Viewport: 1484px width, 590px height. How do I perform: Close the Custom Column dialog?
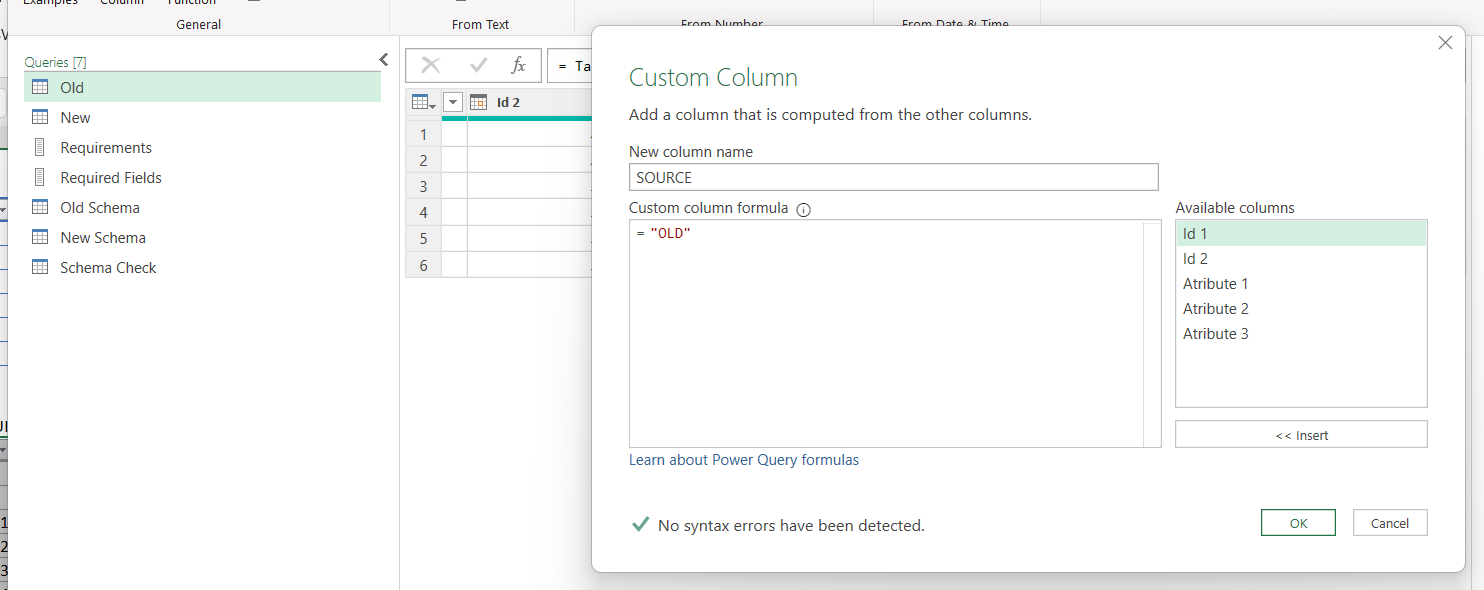click(x=1445, y=43)
